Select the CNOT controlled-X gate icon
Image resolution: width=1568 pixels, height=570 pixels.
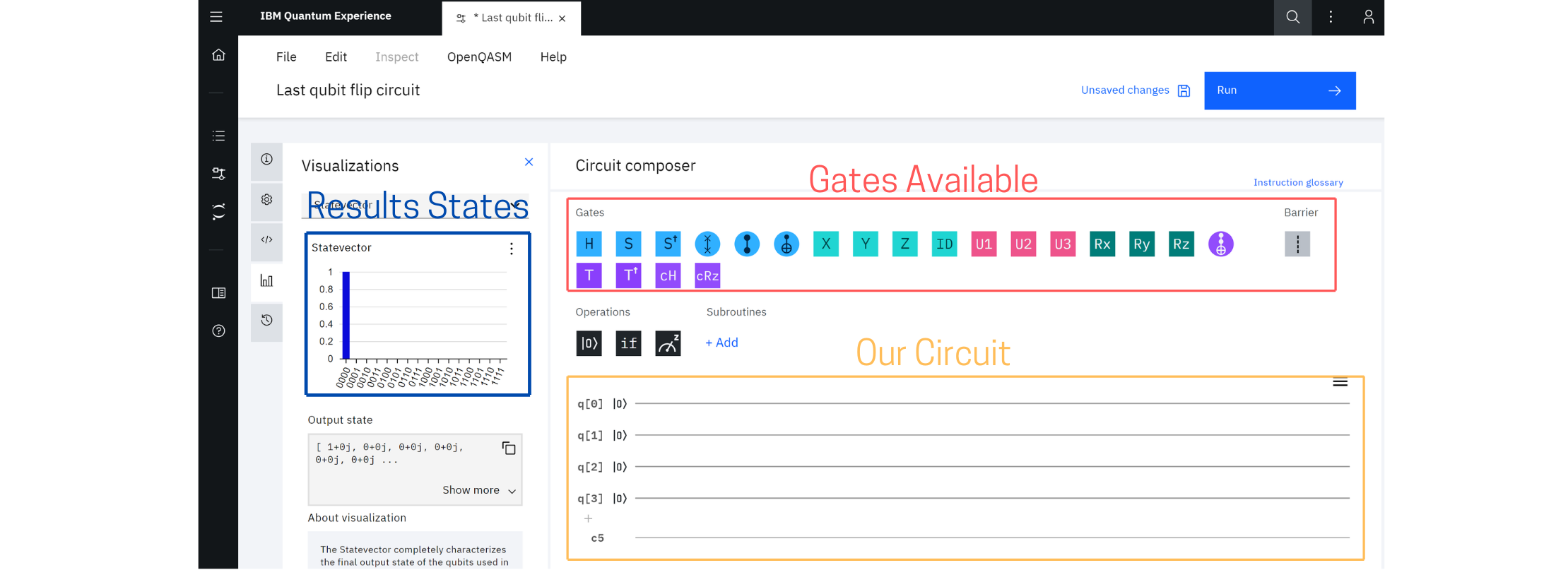[x=786, y=244]
